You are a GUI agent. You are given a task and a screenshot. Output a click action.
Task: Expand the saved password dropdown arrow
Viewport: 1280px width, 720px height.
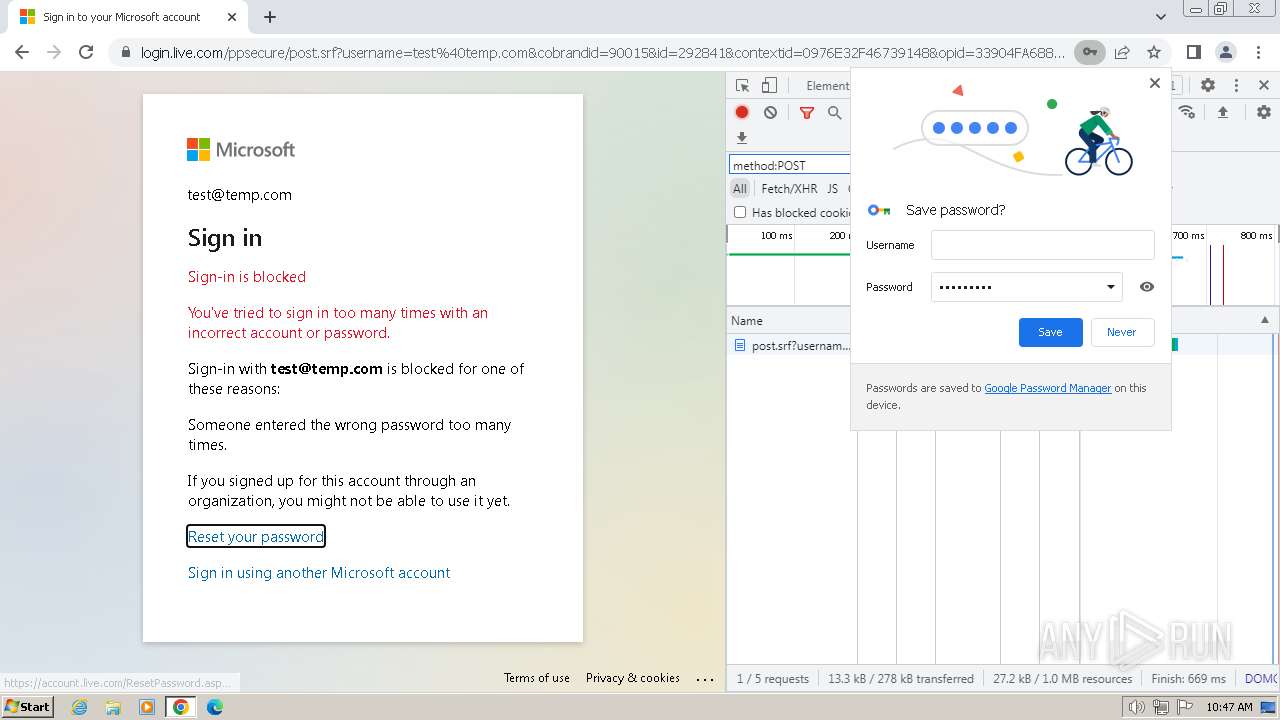point(1110,287)
